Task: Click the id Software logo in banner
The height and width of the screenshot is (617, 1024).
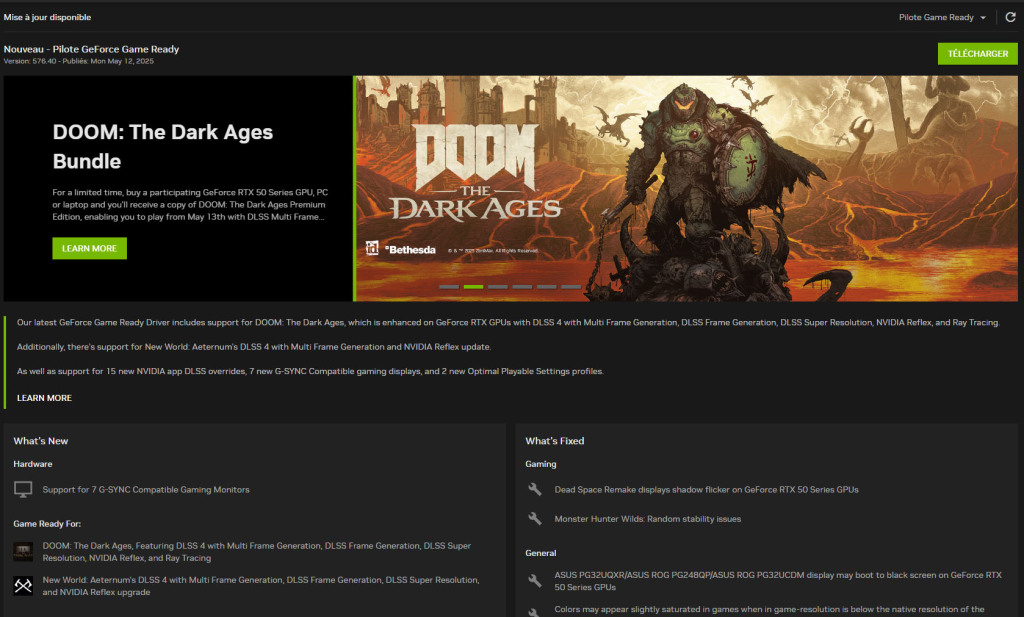Action: pyautogui.click(x=372, y=248)
